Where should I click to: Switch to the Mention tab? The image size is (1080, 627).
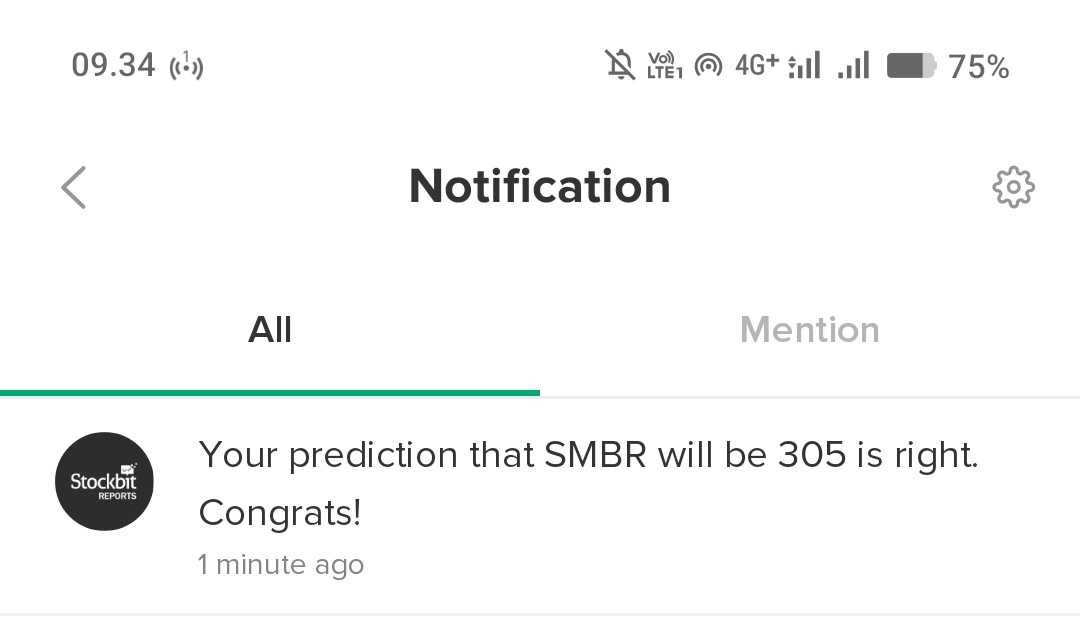809,330
